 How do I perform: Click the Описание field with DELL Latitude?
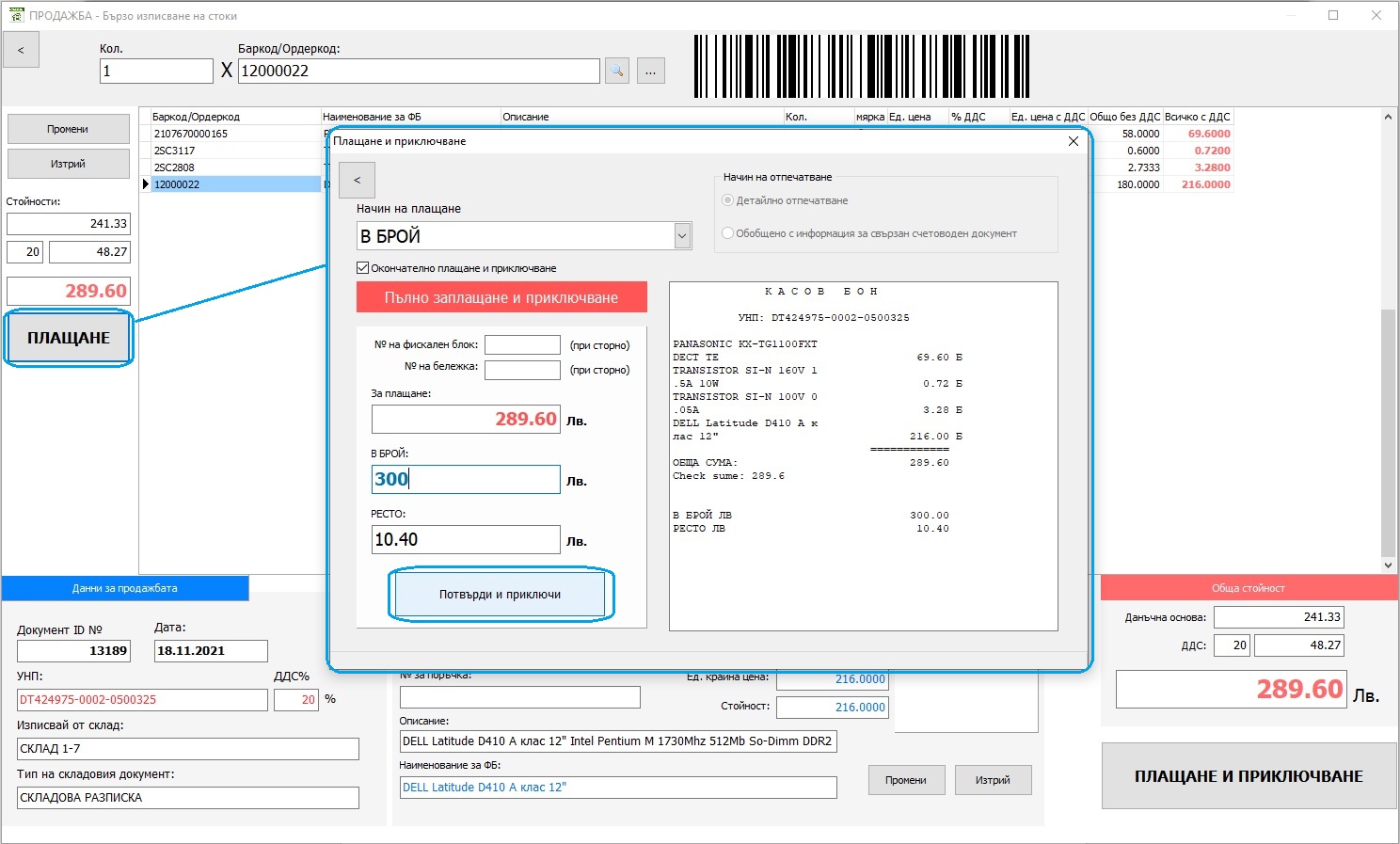(x=618, y=741)
